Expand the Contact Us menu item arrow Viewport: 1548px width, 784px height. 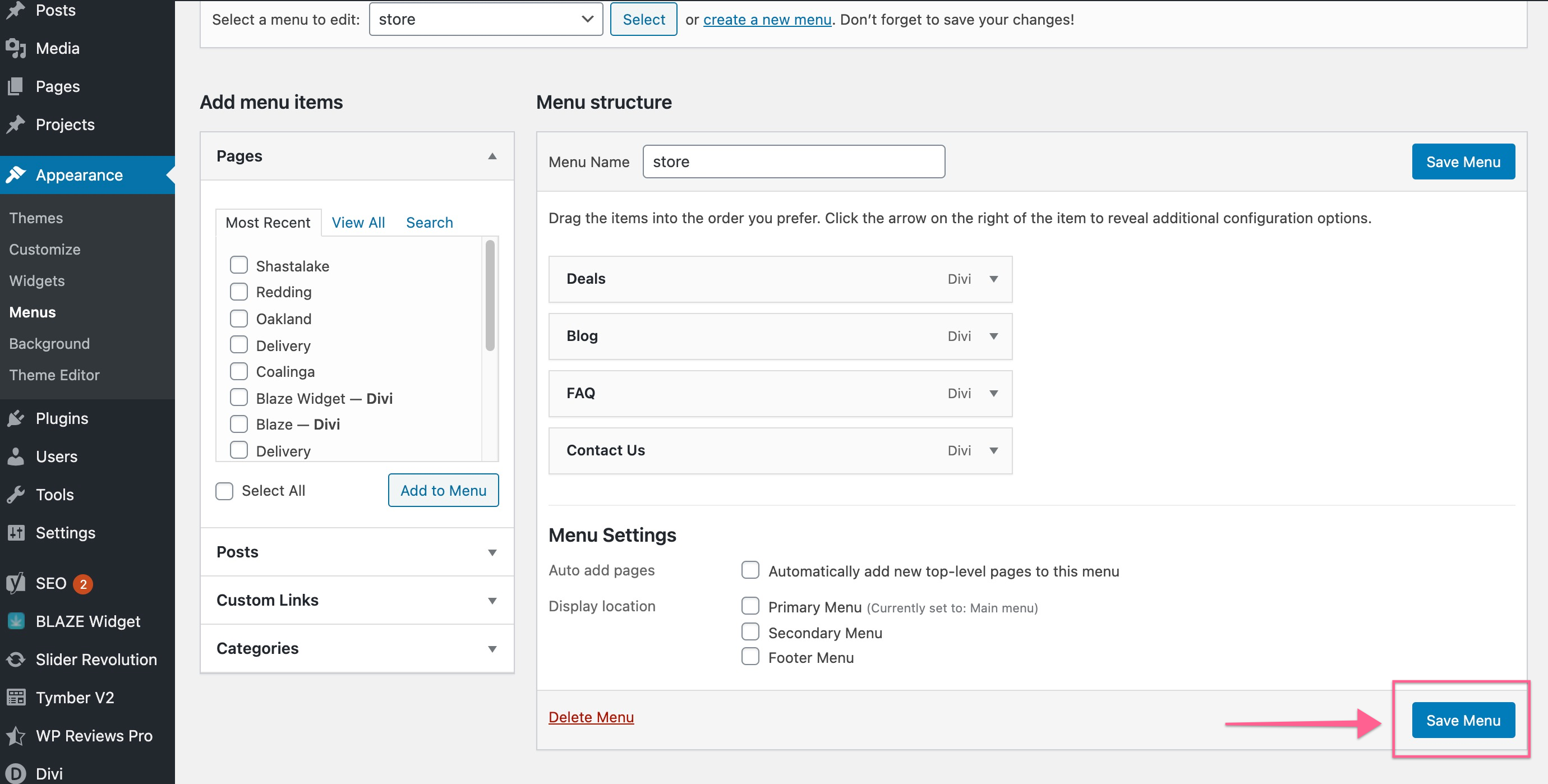tap(993, 450)
